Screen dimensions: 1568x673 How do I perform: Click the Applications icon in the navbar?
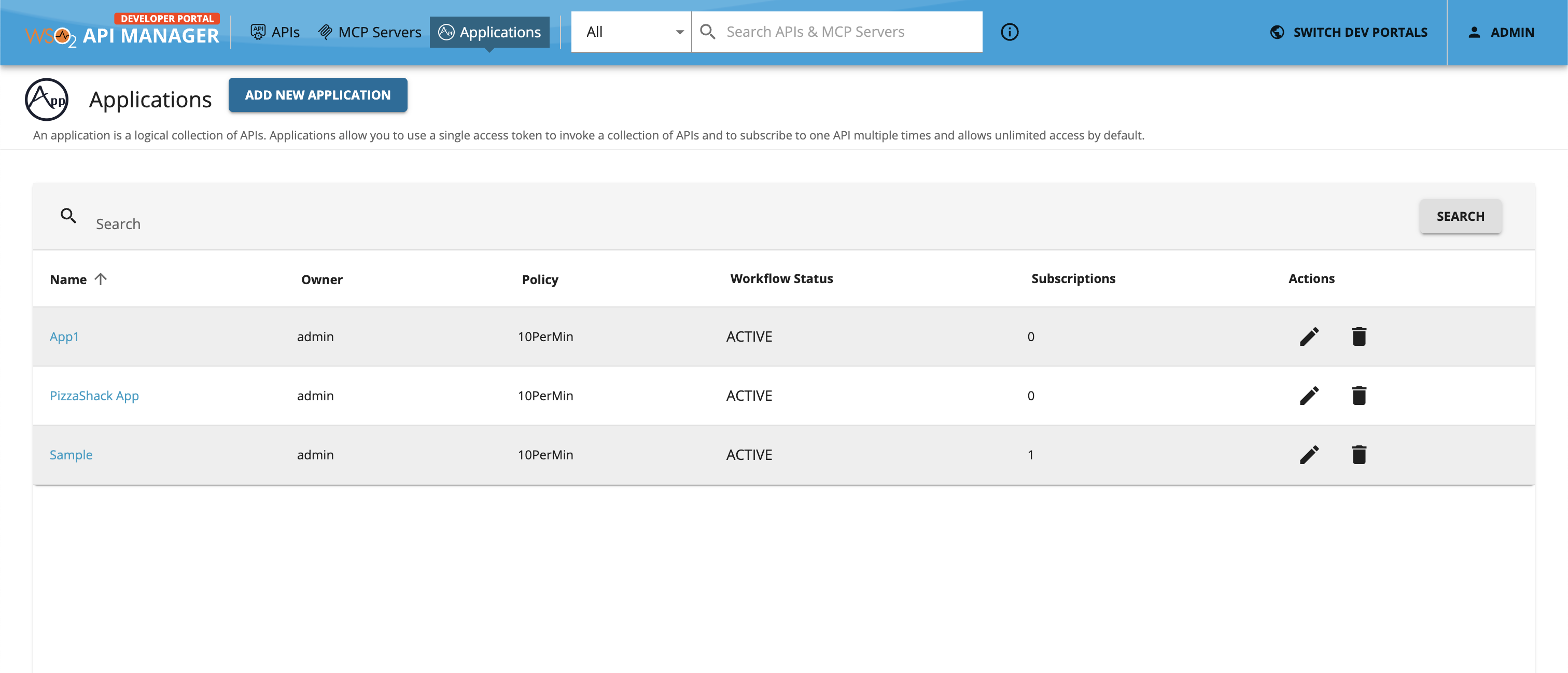[447, 32]
